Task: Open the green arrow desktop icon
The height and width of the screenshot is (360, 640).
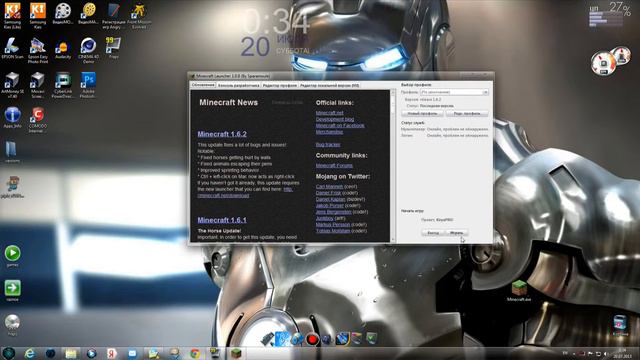Action: [12, 291]
